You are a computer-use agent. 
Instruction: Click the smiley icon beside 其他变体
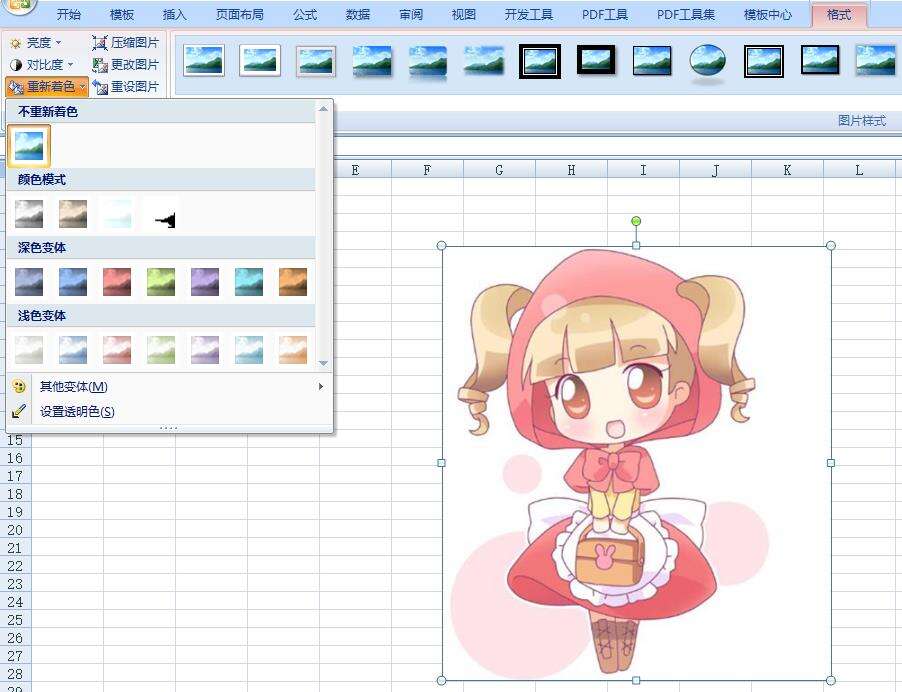pos(18,386)
